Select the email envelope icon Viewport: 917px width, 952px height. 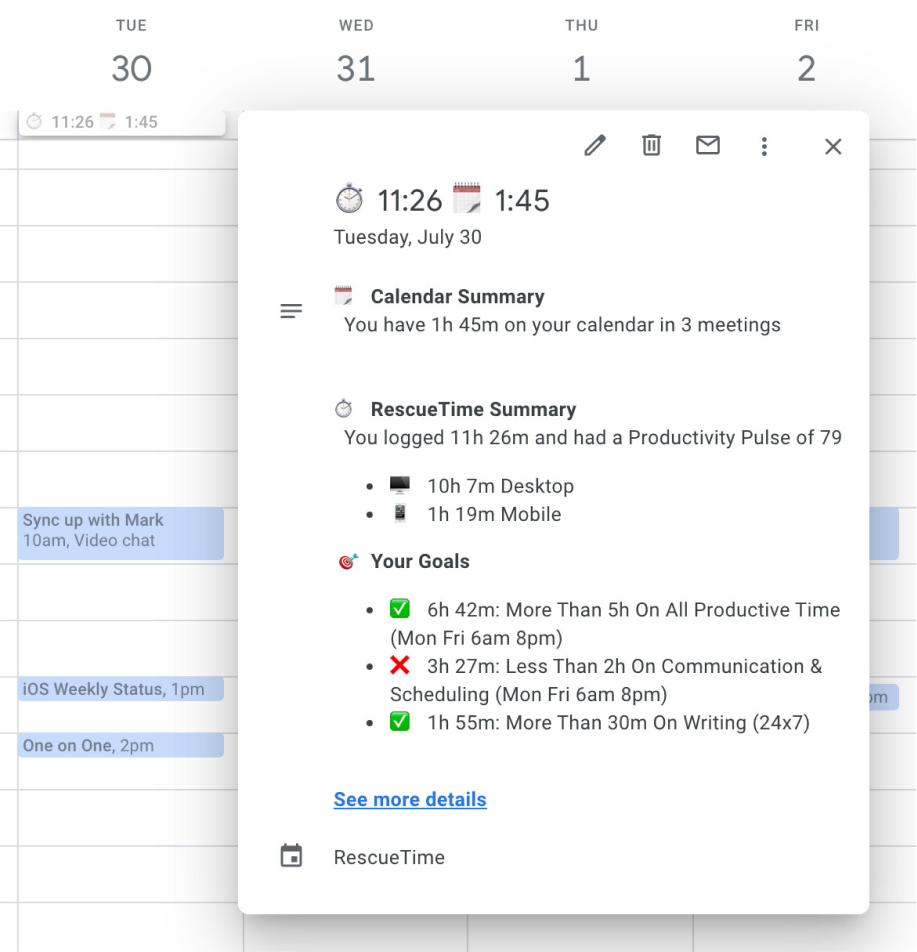(x=708, y=145)
